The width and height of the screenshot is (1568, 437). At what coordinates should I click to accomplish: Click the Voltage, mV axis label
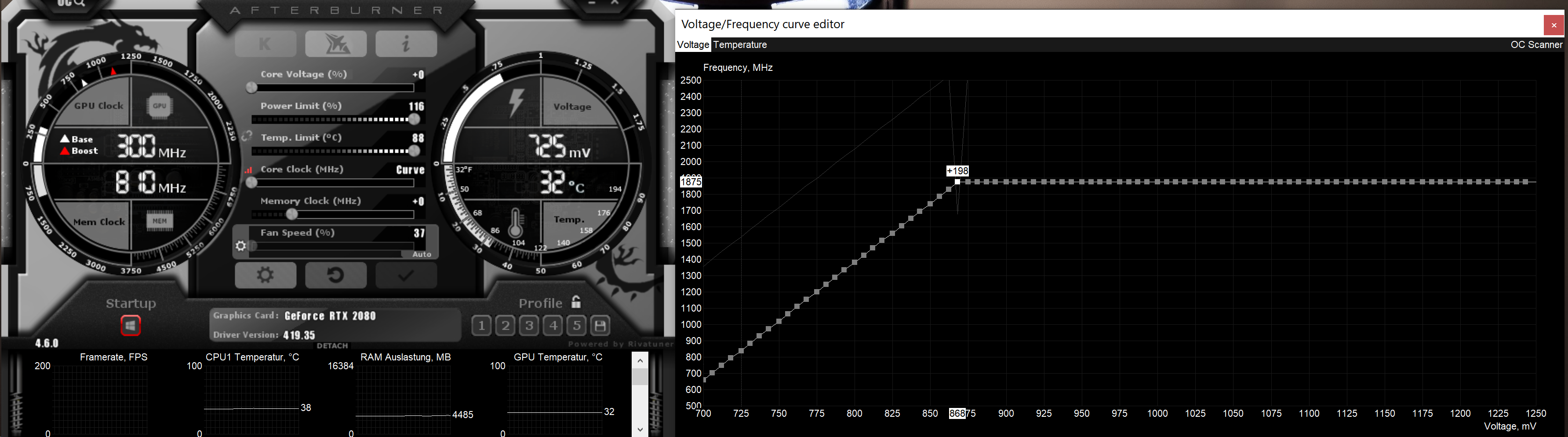1510,426
